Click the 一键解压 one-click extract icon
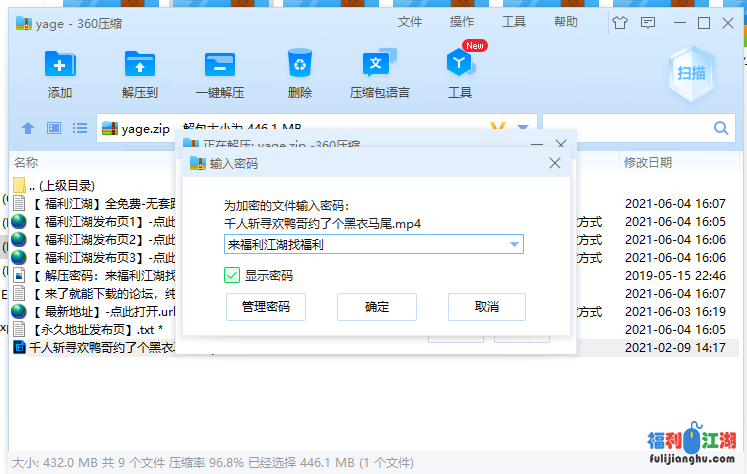Image resolution: width=747 pixels, height=474 pixels. (x=220, y=66)
